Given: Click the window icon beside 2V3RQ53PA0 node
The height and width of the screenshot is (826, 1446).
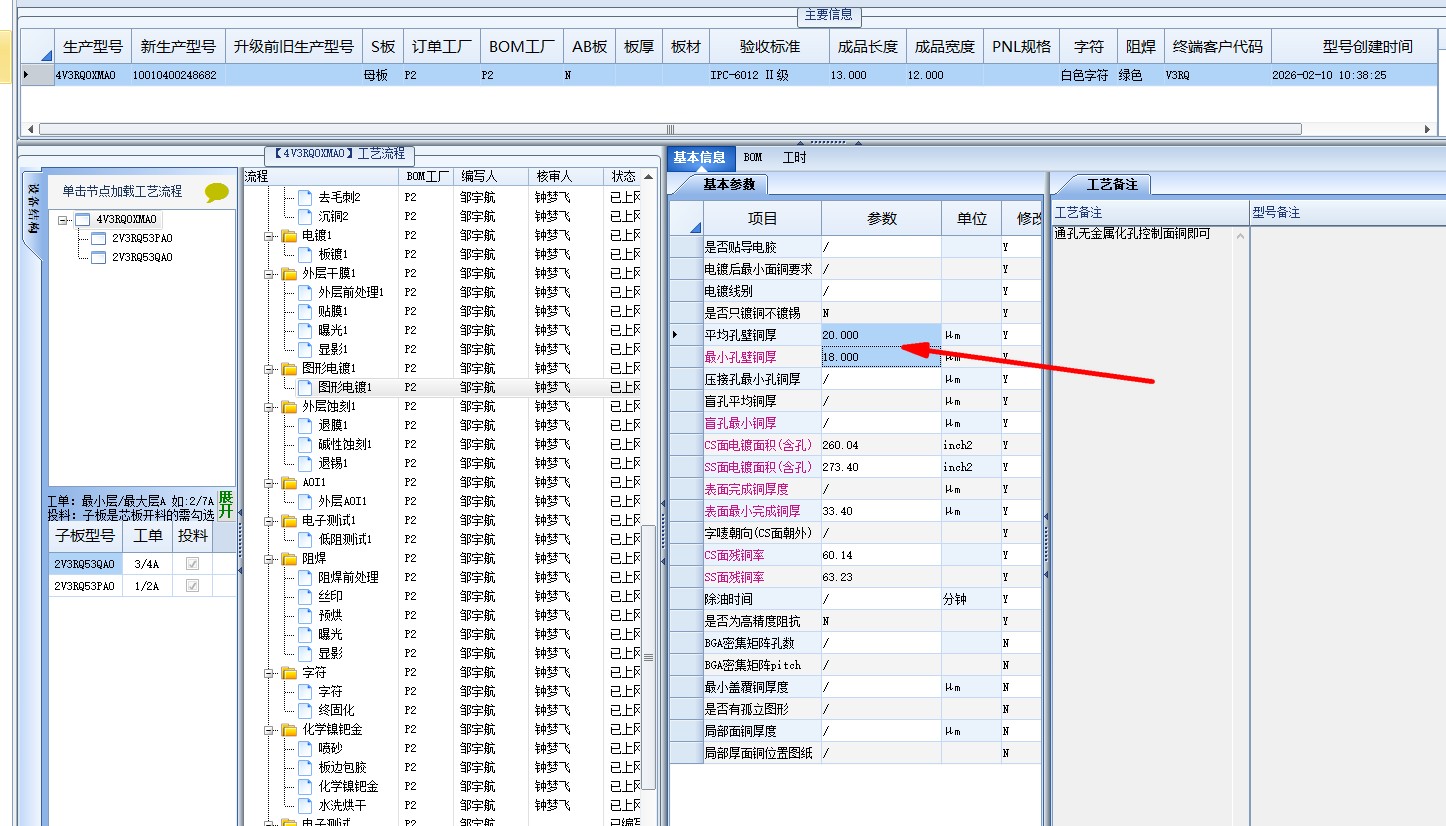Looking at the screenshot, I should (98, 238).
